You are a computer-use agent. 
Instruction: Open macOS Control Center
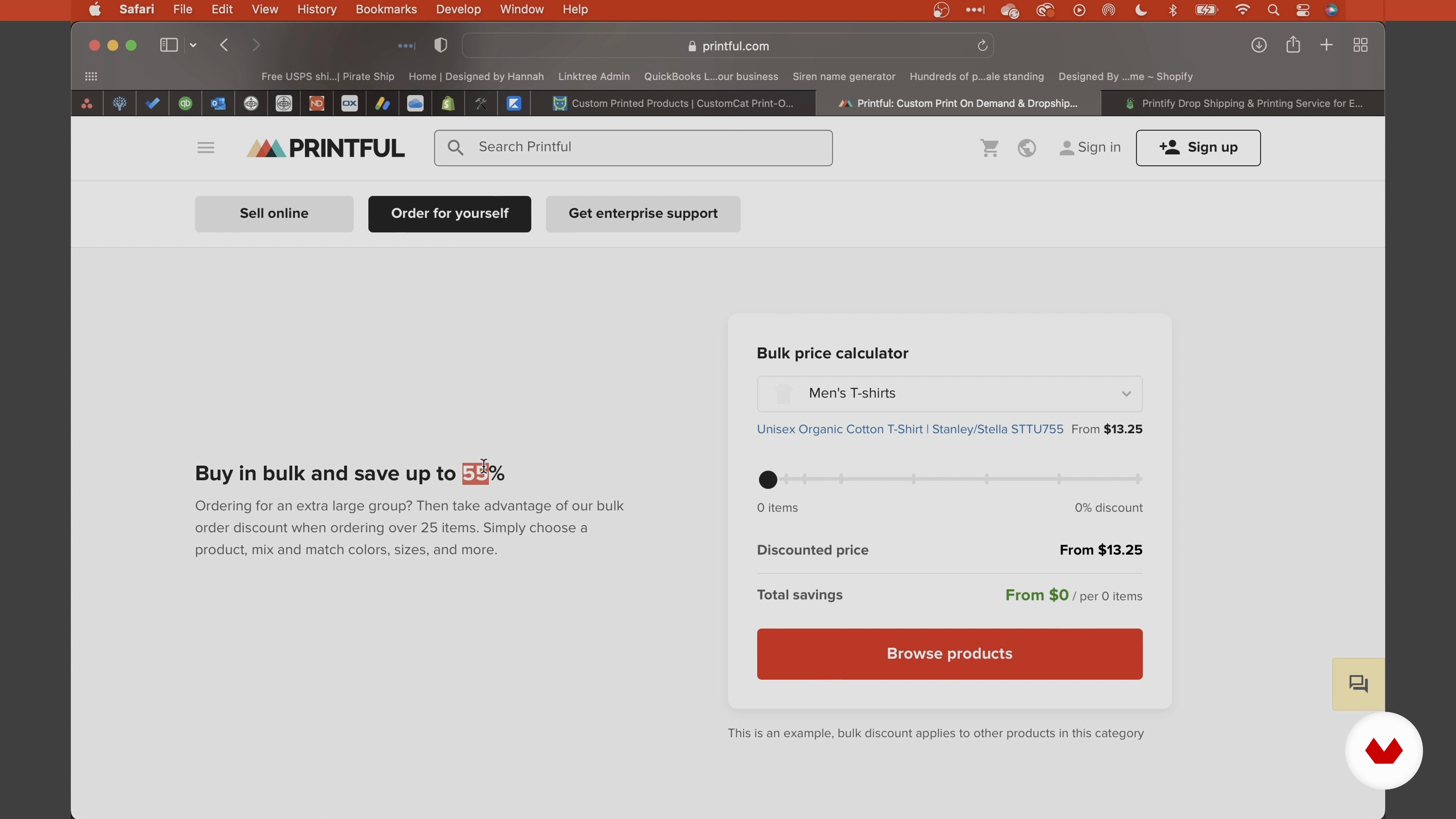coord(1303,10)
